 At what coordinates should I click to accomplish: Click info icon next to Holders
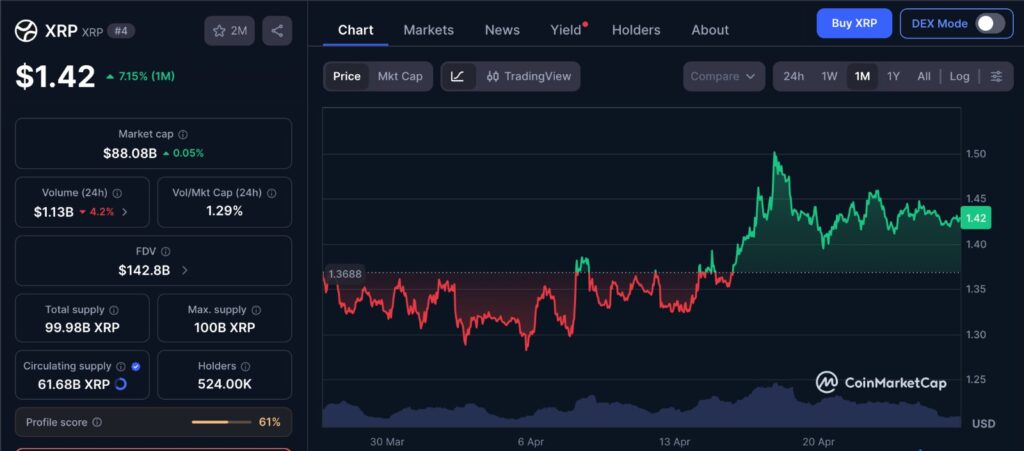(246, 366)
